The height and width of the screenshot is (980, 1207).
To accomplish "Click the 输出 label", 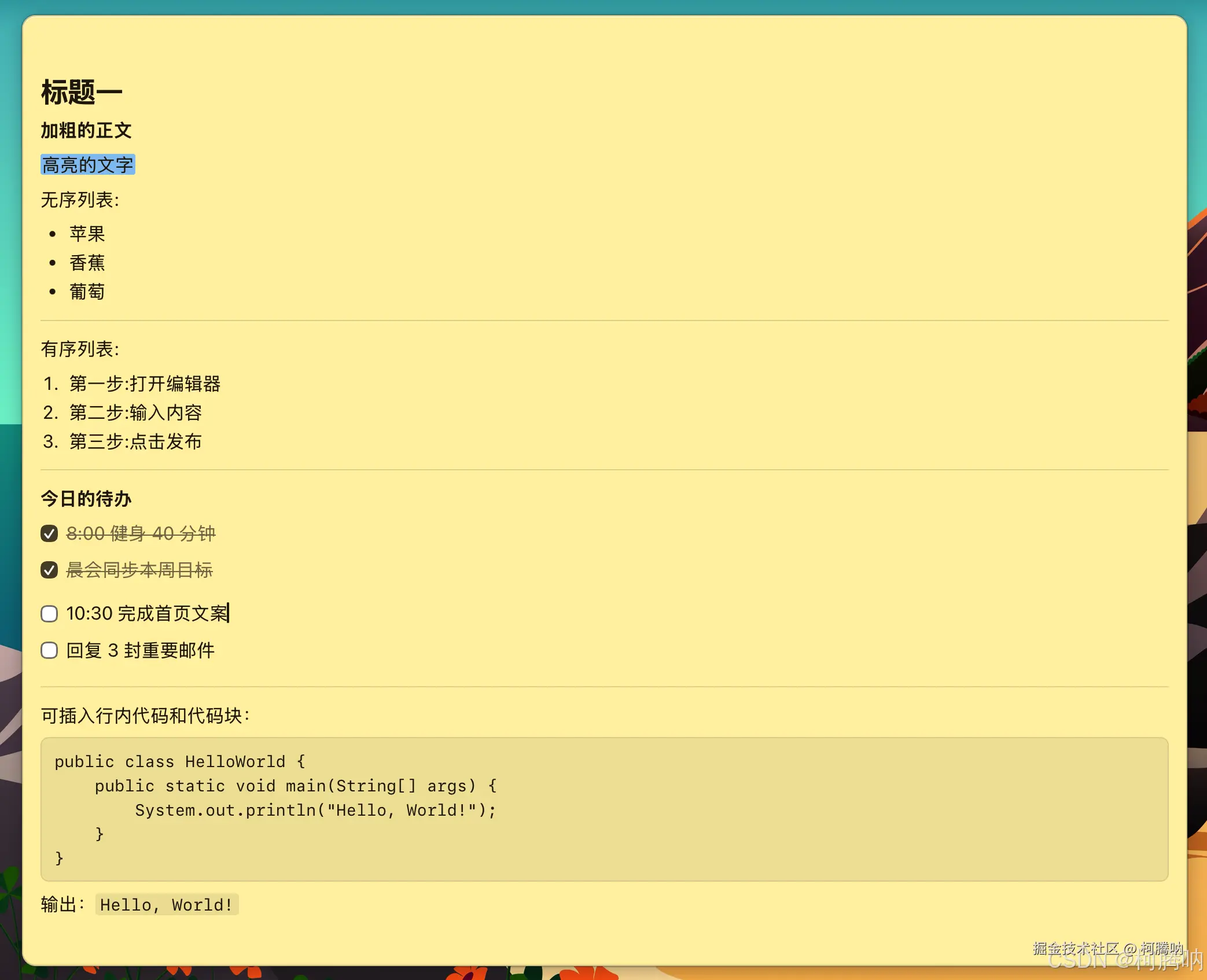I will [62, 905].
